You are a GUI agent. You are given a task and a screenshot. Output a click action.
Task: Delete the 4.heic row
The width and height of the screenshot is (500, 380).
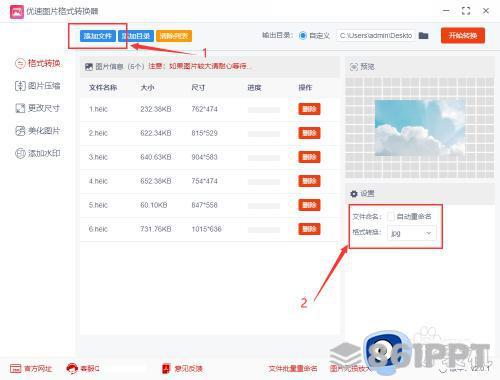pos(309,181)
